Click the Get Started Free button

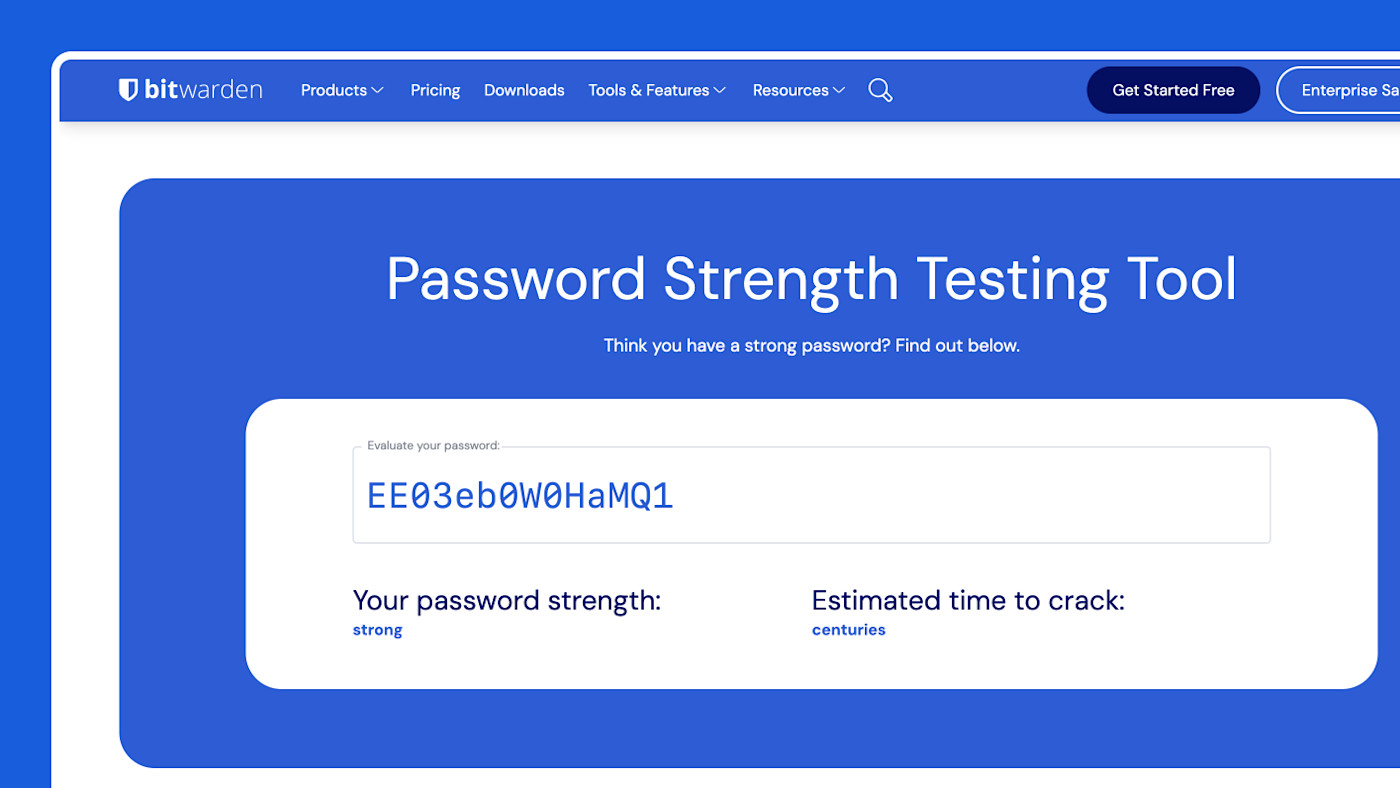1173,90
